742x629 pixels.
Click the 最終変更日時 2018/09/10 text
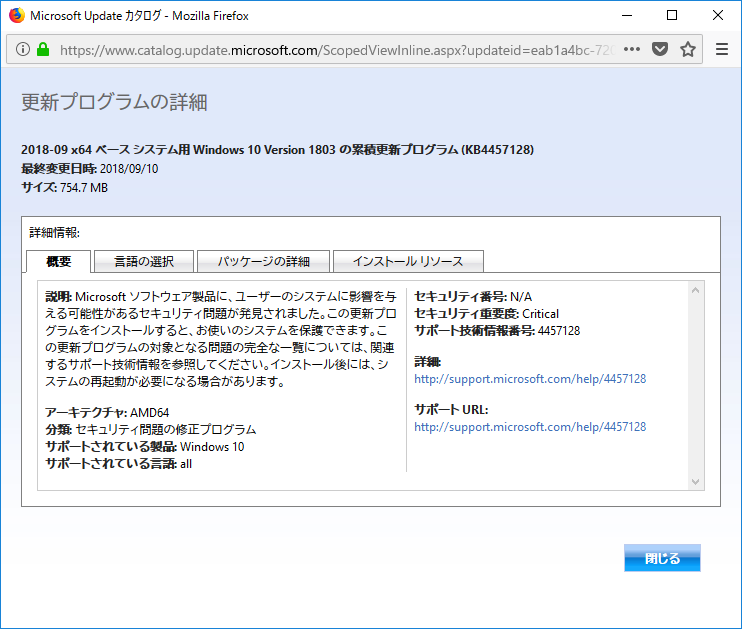[x=89, y=168]
